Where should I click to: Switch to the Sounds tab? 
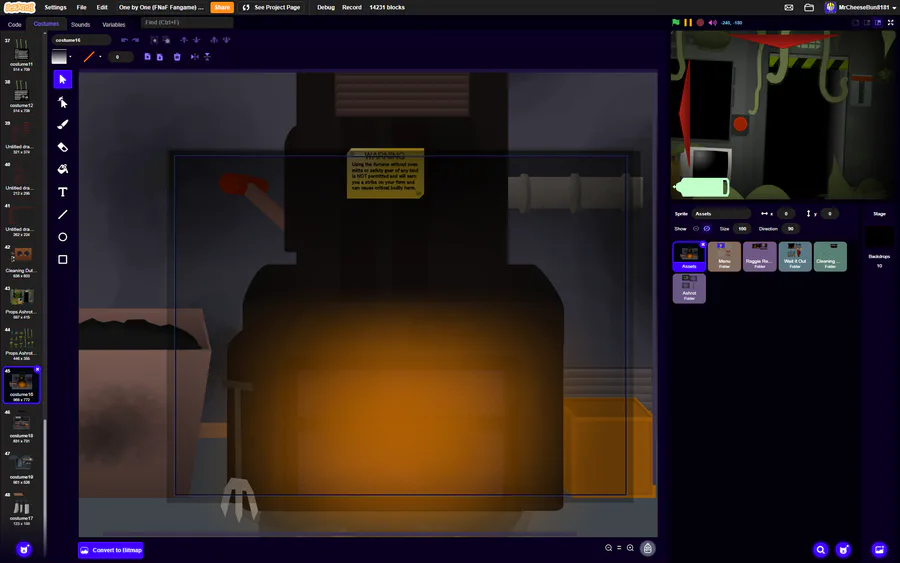click(x=80, y=25)
